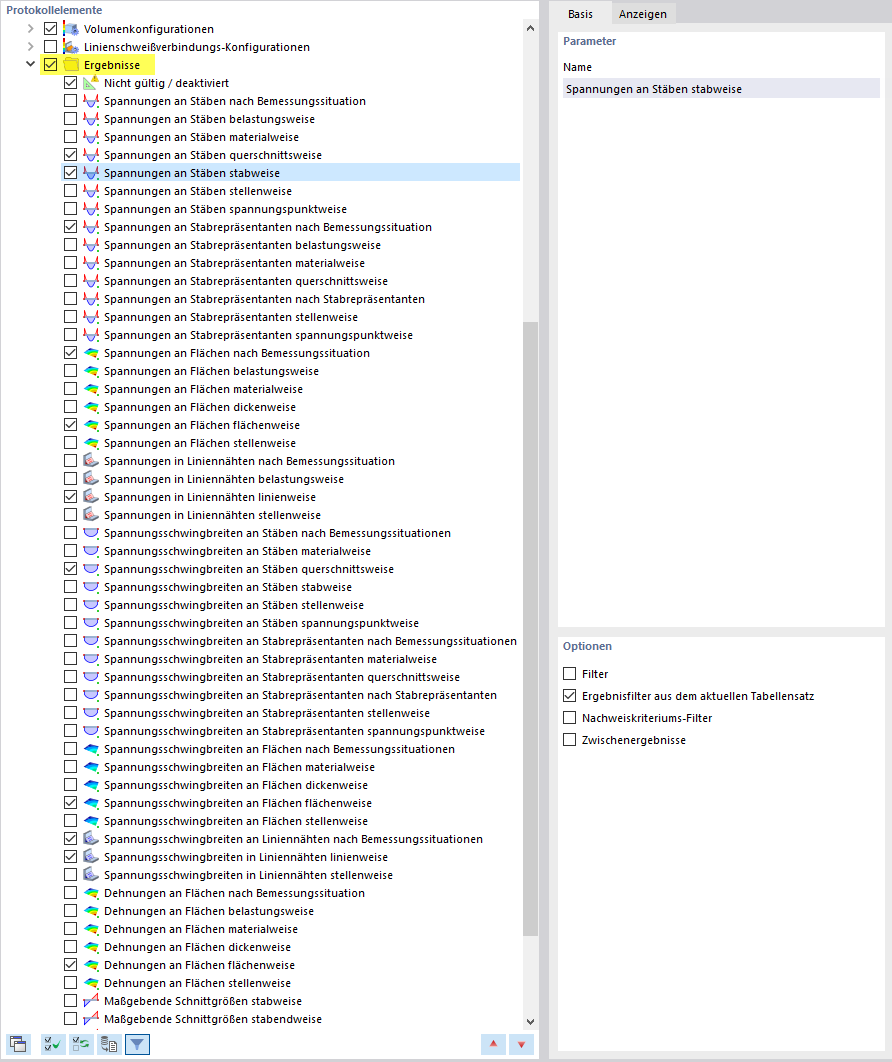
Task: Uncheck Spannungen an Stäben querschnittsweise checkbox
Action: pos(70,154)
